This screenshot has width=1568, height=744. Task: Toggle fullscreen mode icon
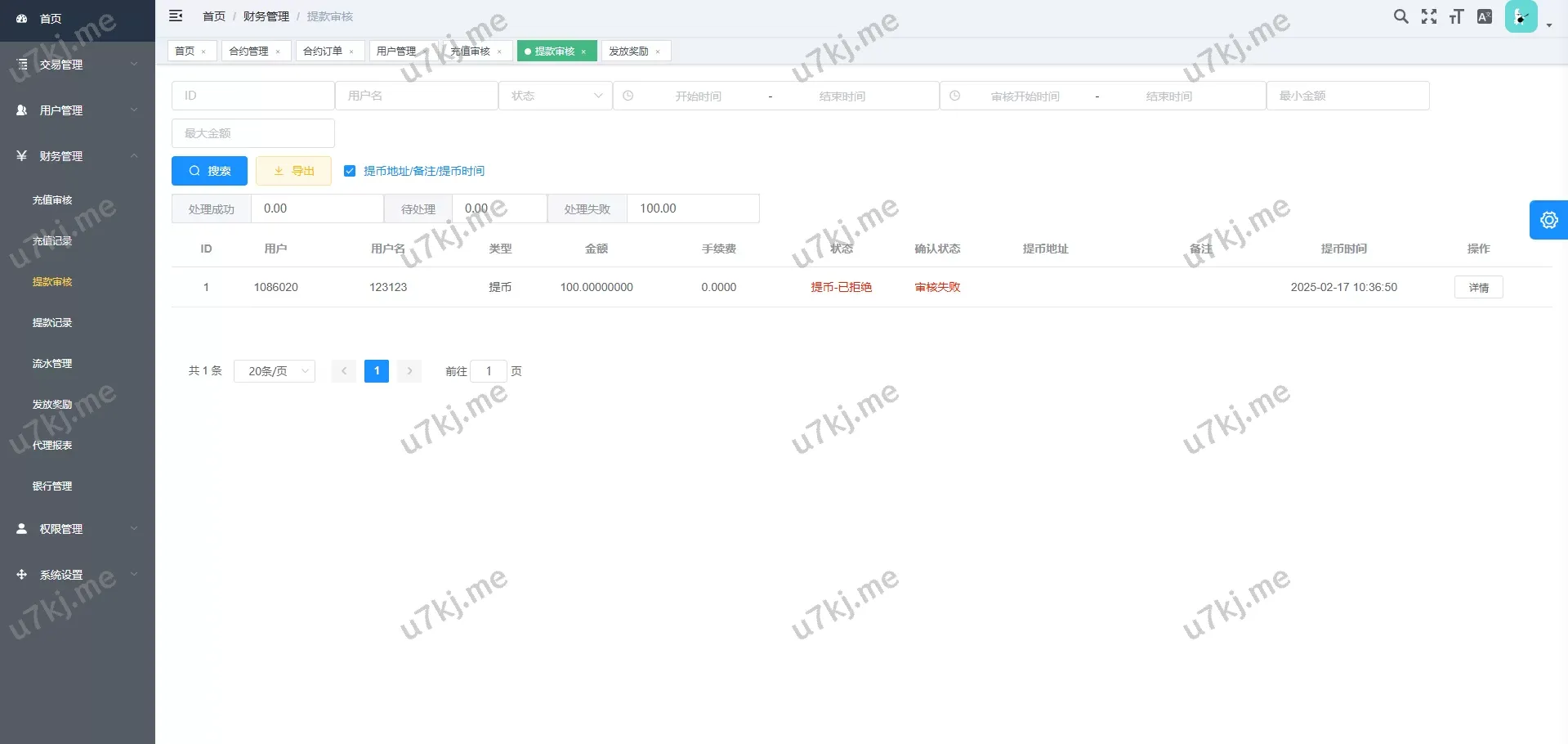point(1428,16)
